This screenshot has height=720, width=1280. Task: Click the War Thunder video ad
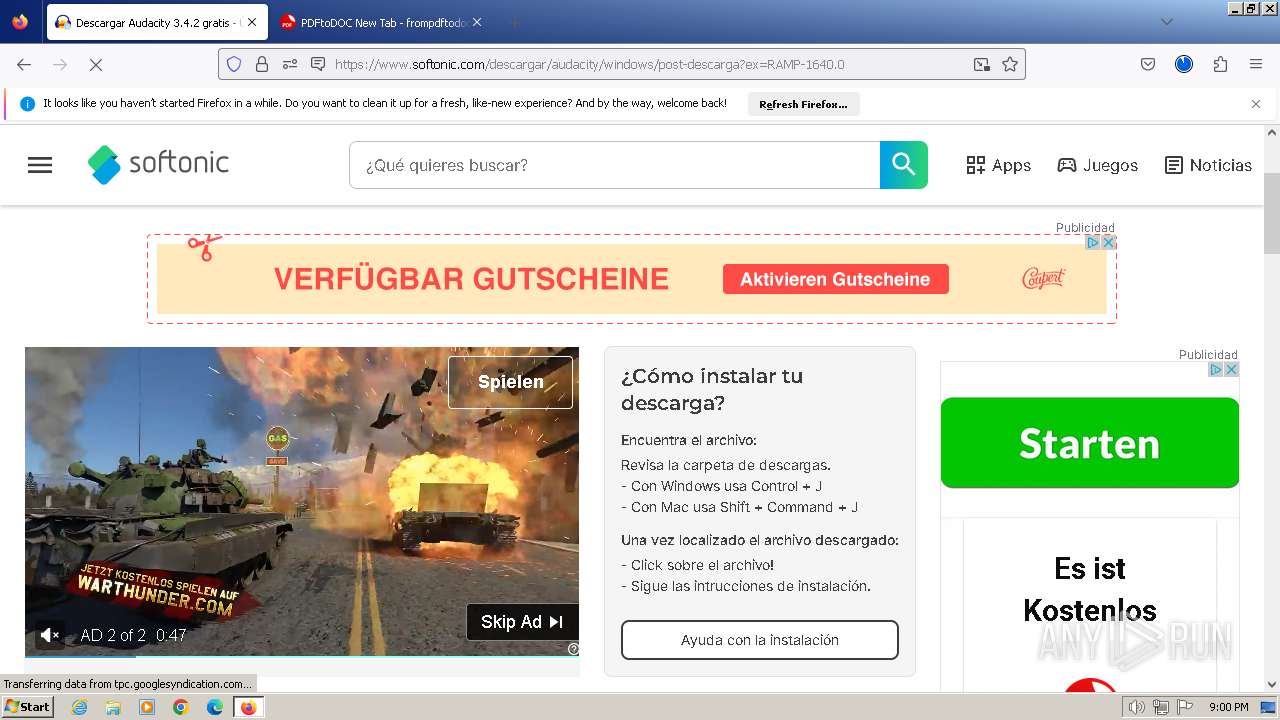pos(302,500)
